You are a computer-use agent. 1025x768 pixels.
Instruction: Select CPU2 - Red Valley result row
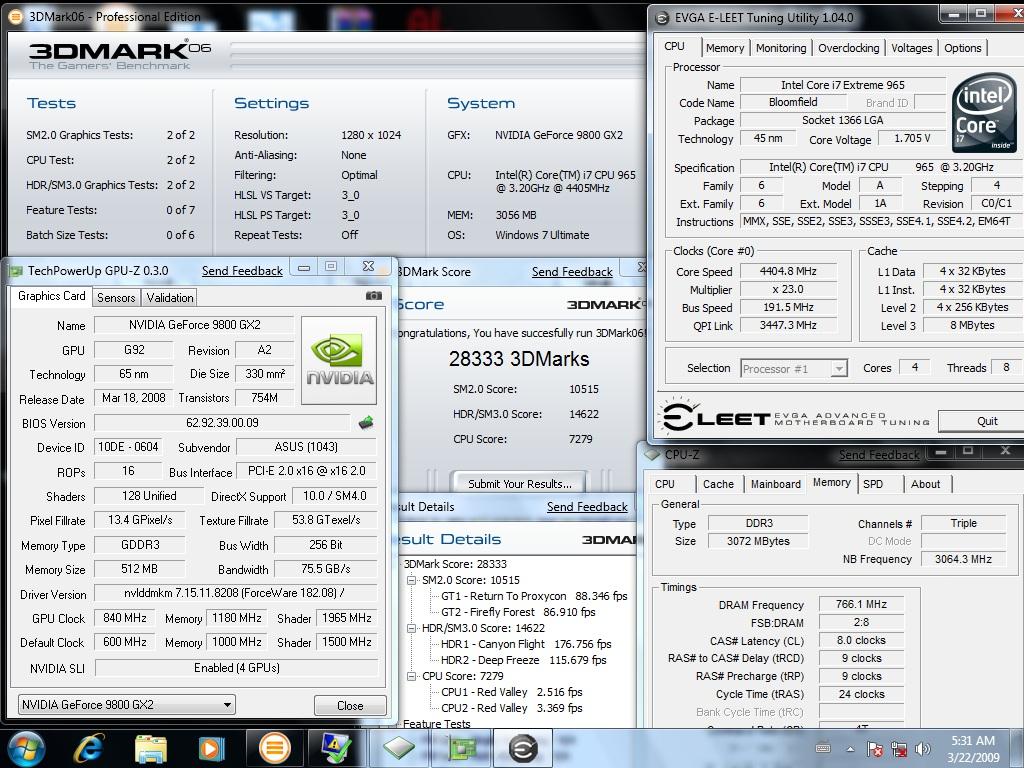[512, 708]
